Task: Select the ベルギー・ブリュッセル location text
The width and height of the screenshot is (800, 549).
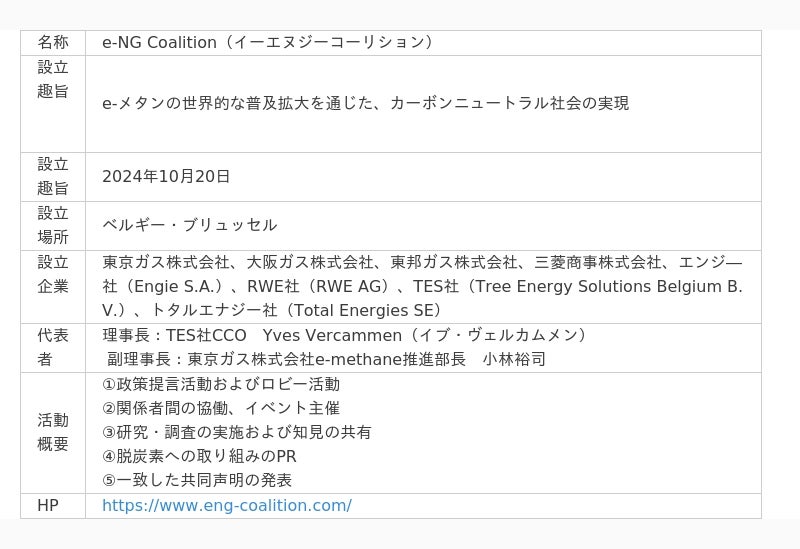Action: (190, 225)
